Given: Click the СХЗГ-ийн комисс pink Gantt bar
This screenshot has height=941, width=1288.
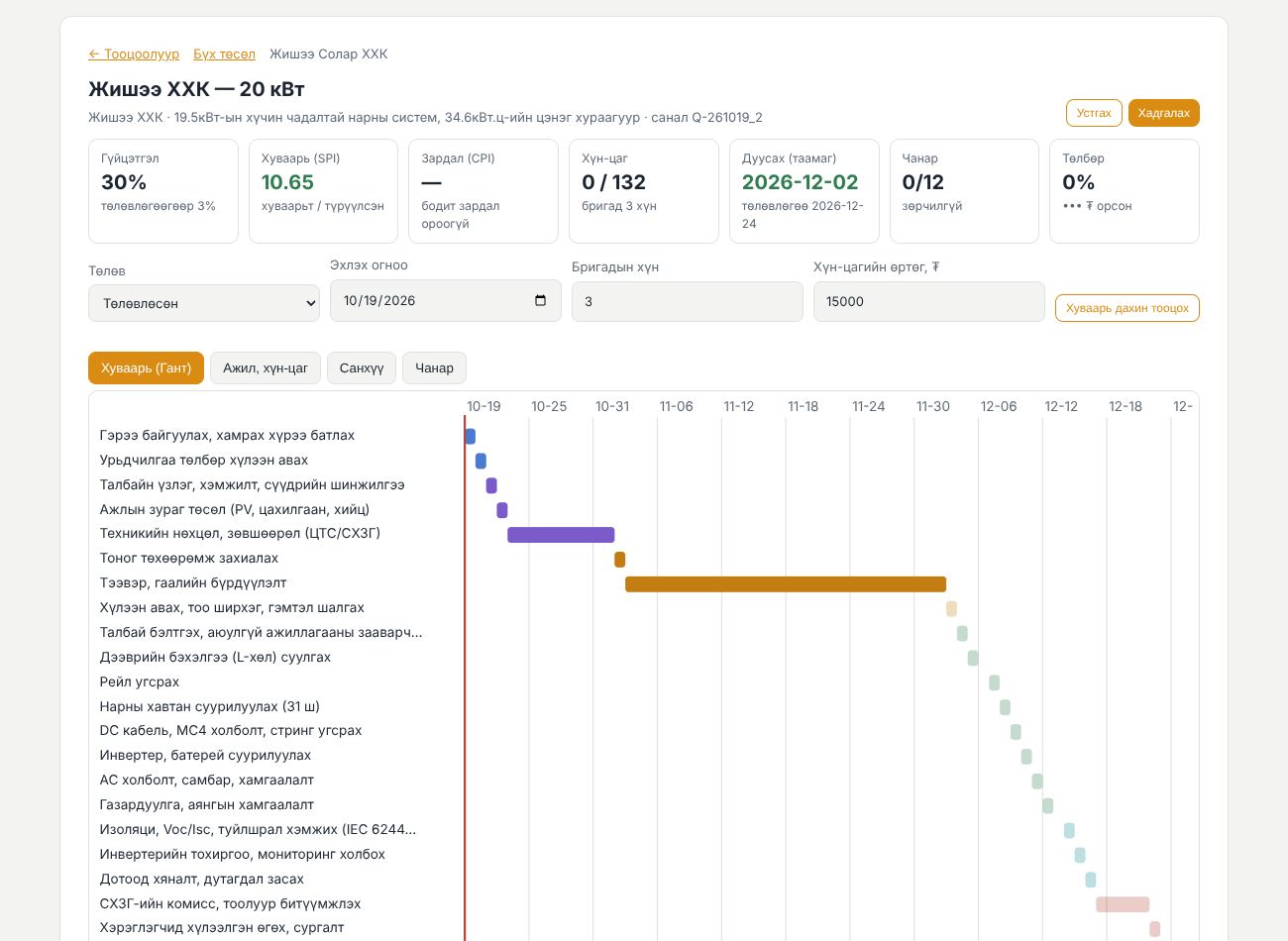Looking at the screenshot, I should (x=1123, y=904).
